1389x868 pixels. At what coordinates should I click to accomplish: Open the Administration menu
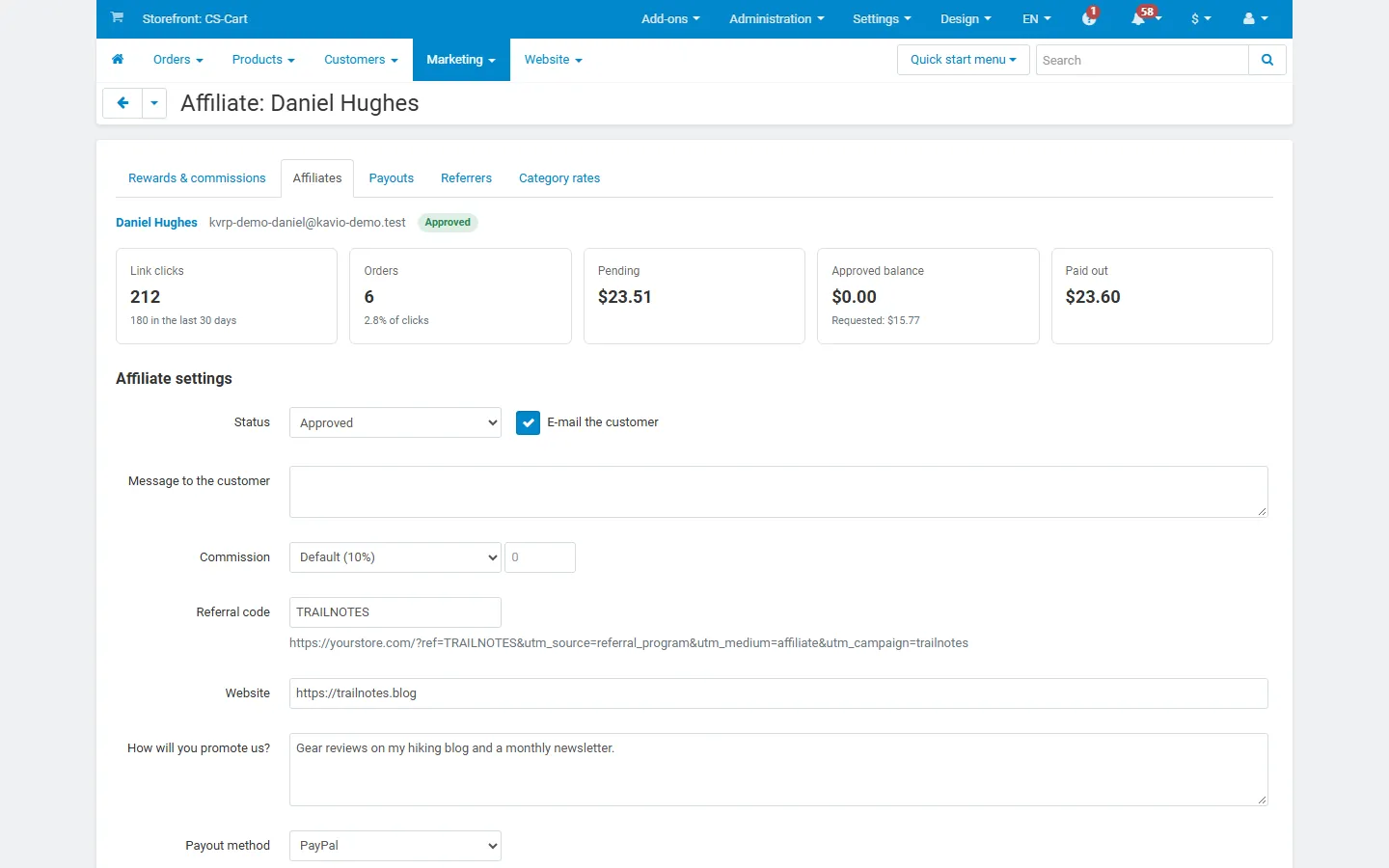coord(776,18)
